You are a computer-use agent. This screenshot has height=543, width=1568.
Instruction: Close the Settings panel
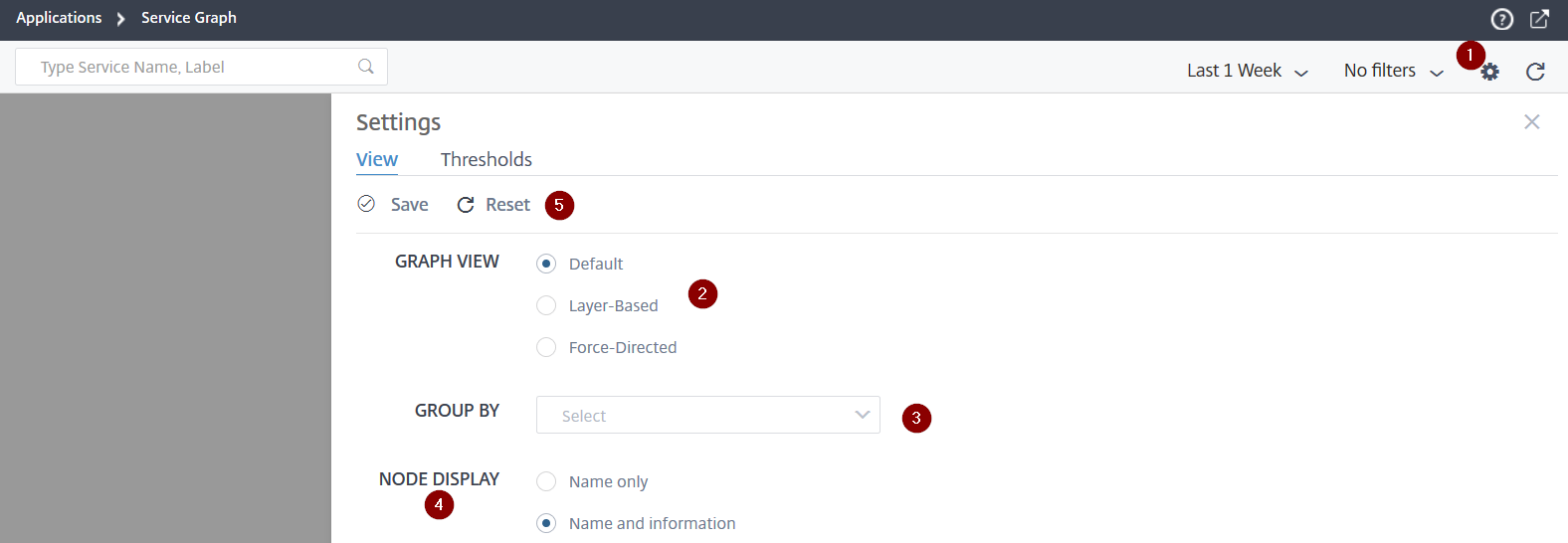click(x=1532, y=121)
